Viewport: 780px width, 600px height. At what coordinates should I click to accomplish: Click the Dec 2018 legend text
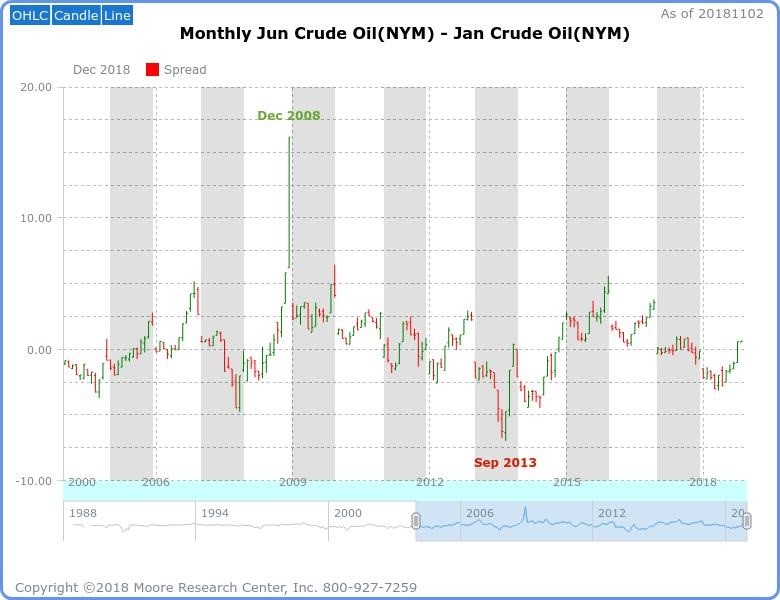pos(101,70)
